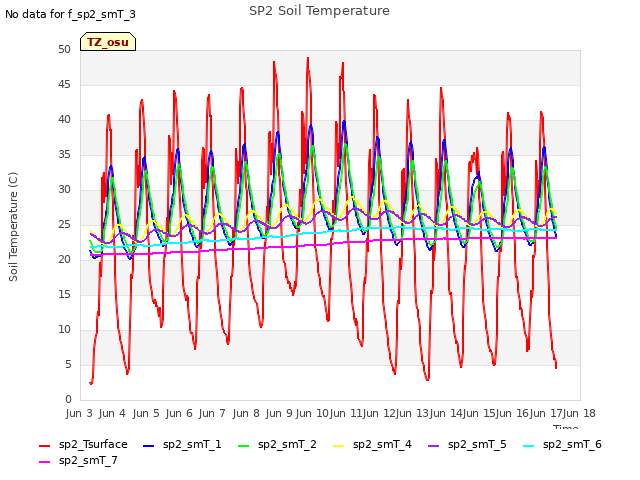Screen dimensions: 640x480
Task: Click the 15 y-axis tick label
Action: [x=64, y=295]
